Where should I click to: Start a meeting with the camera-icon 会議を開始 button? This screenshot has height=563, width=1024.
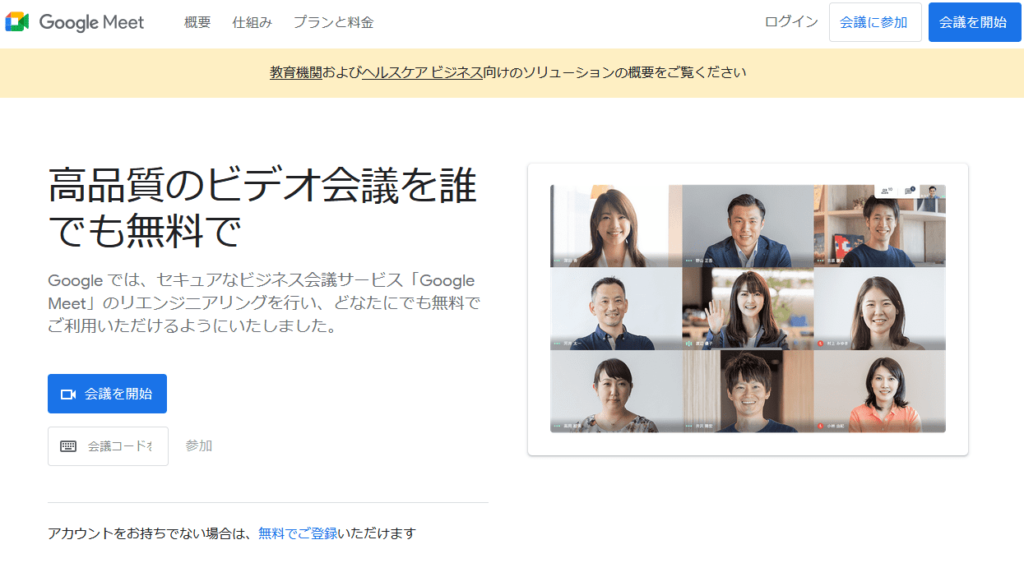coord(107,394)
